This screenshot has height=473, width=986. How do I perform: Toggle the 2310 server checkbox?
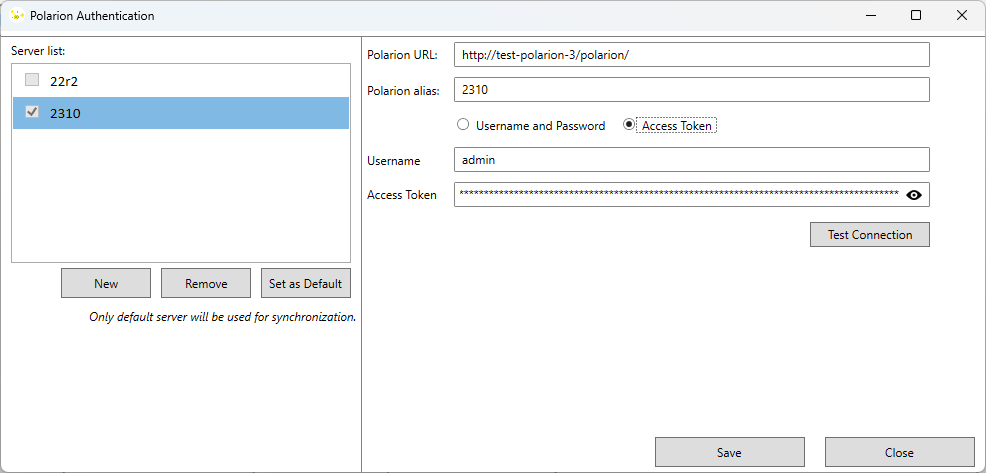click(x=32, y=113)
